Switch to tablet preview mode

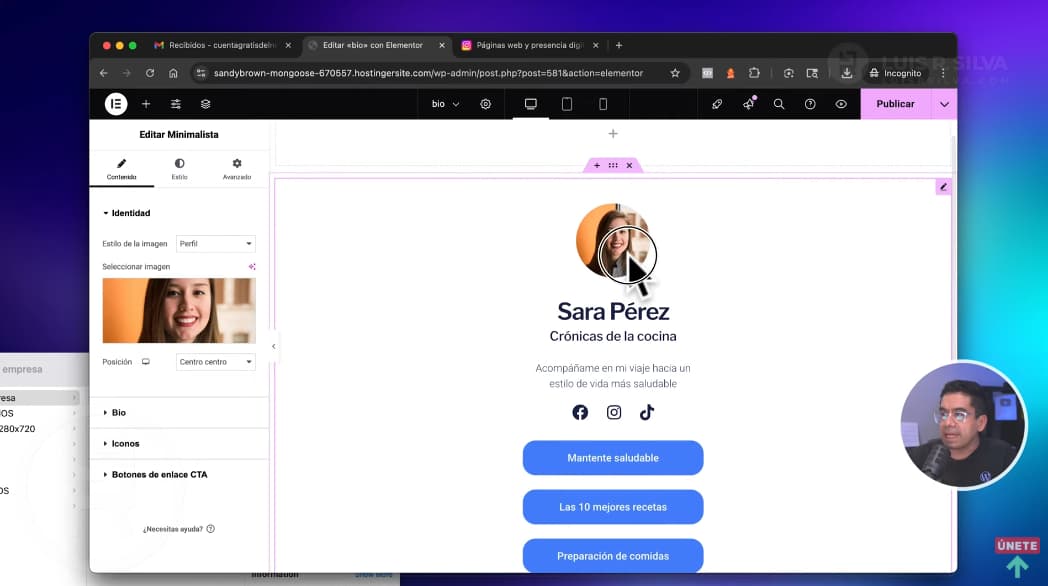[x=567, y=104]
